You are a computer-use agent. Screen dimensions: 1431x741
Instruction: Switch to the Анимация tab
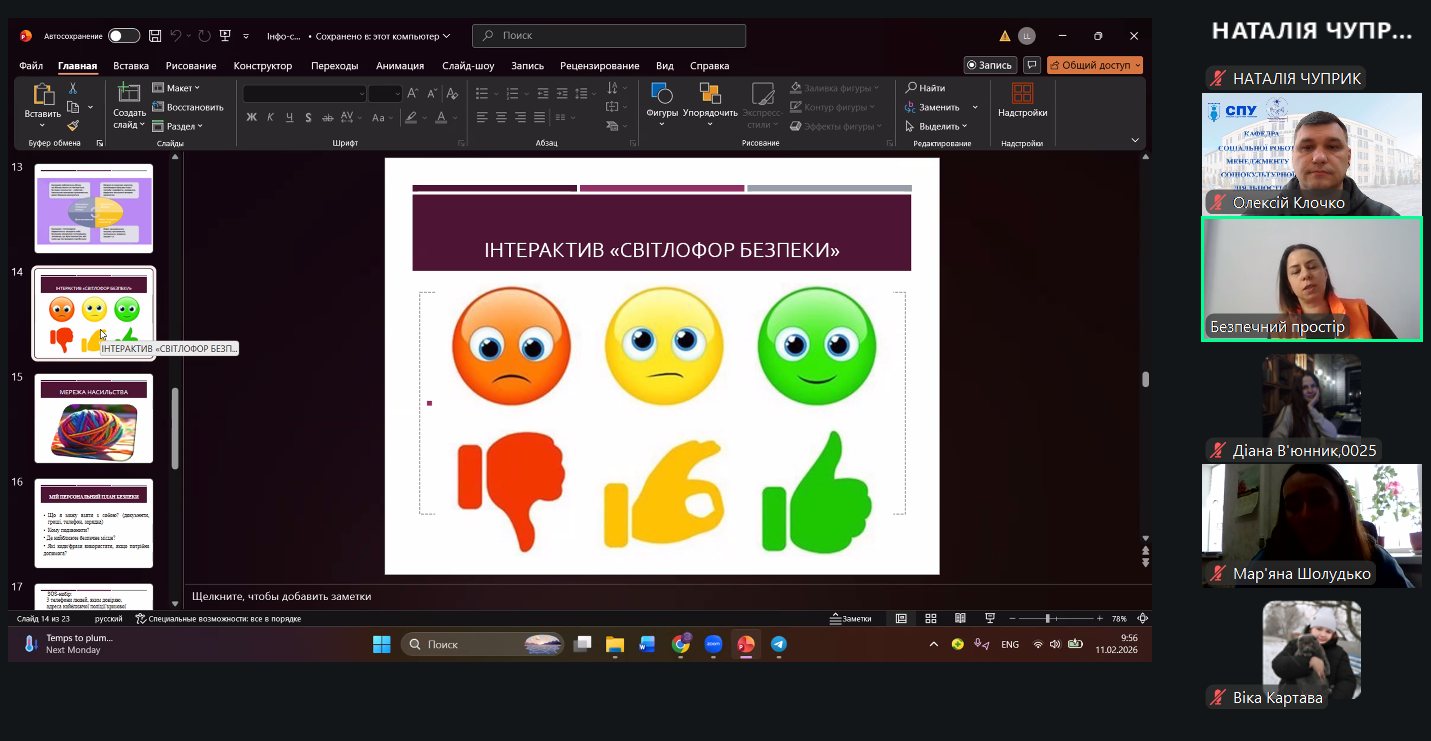400,66
